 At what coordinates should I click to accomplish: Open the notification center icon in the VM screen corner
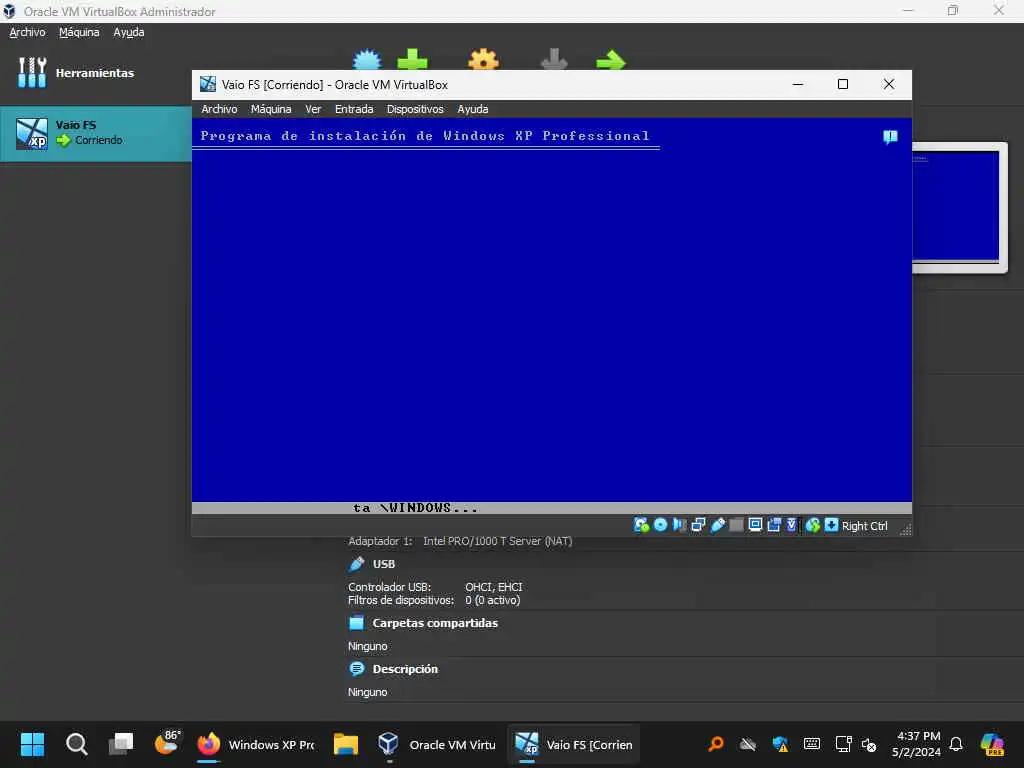point(890,137)
